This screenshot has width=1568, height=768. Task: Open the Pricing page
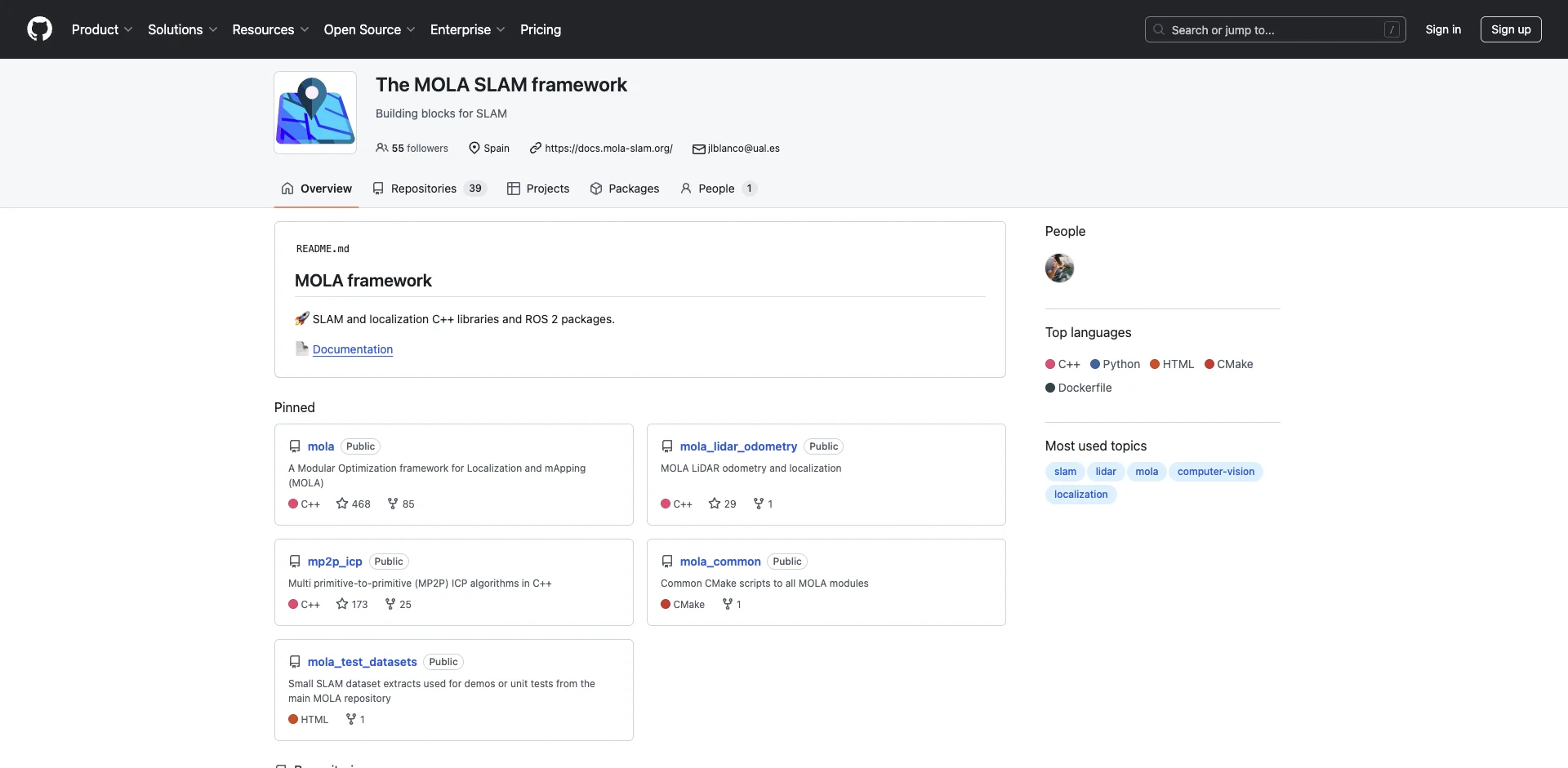click(x=541, y=29)
